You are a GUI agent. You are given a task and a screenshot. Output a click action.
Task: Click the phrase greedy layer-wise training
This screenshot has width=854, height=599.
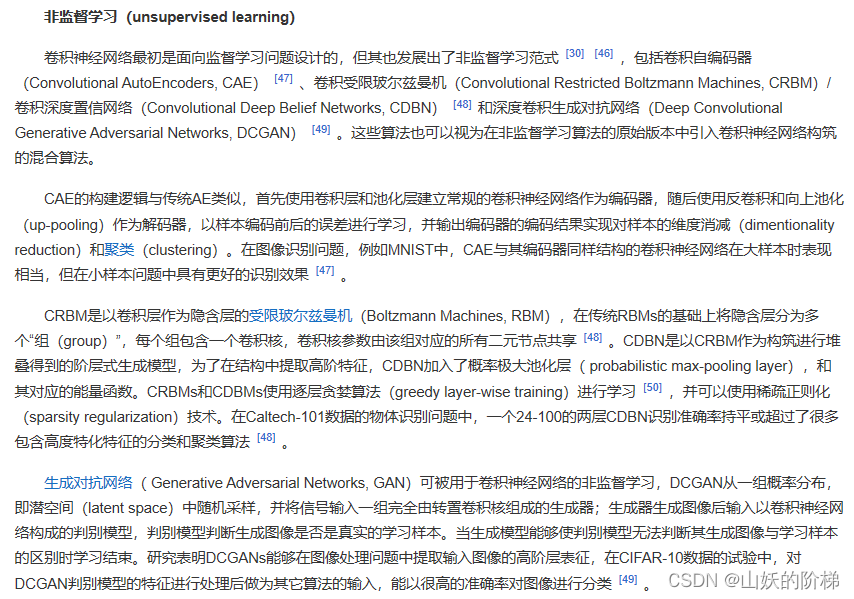[x=481, y=392]
